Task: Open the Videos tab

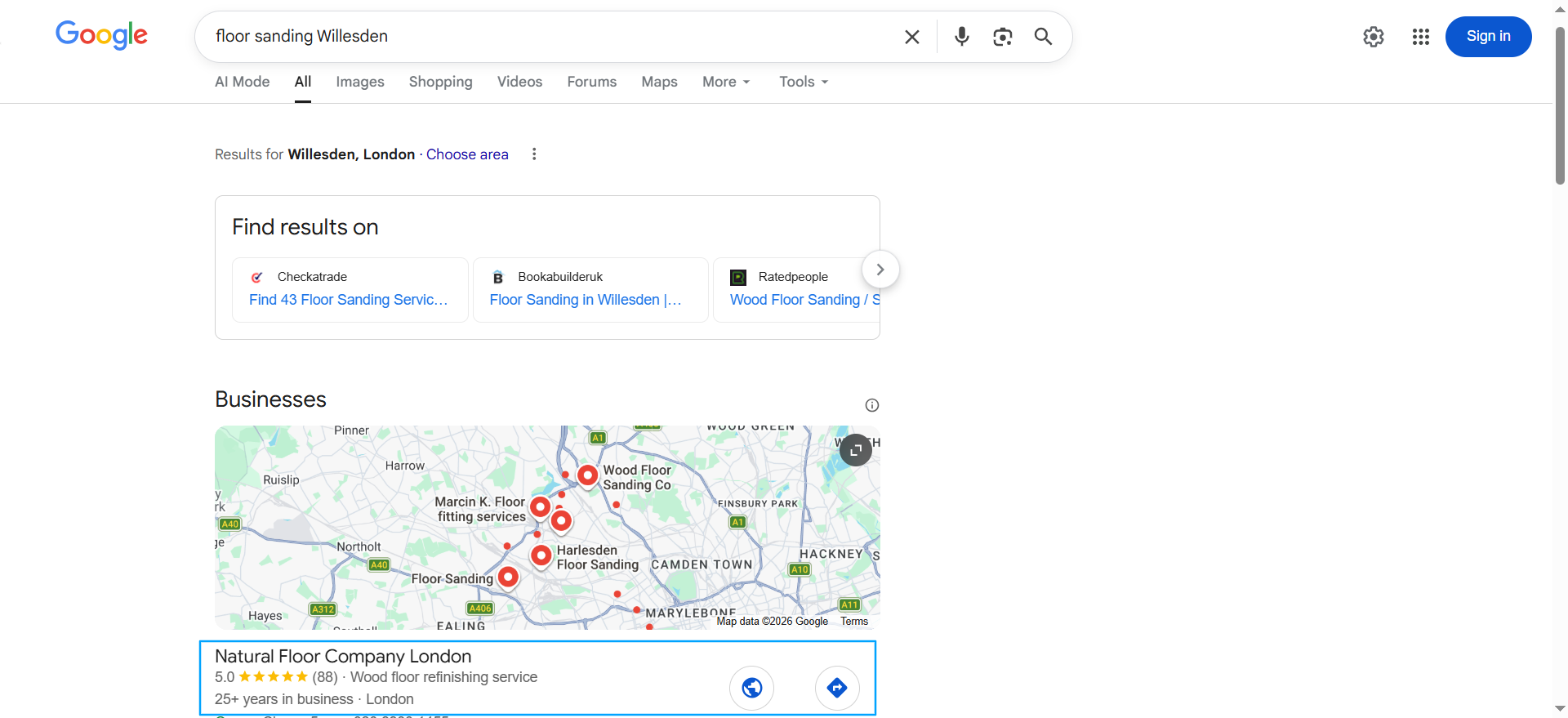Action: 519,82
